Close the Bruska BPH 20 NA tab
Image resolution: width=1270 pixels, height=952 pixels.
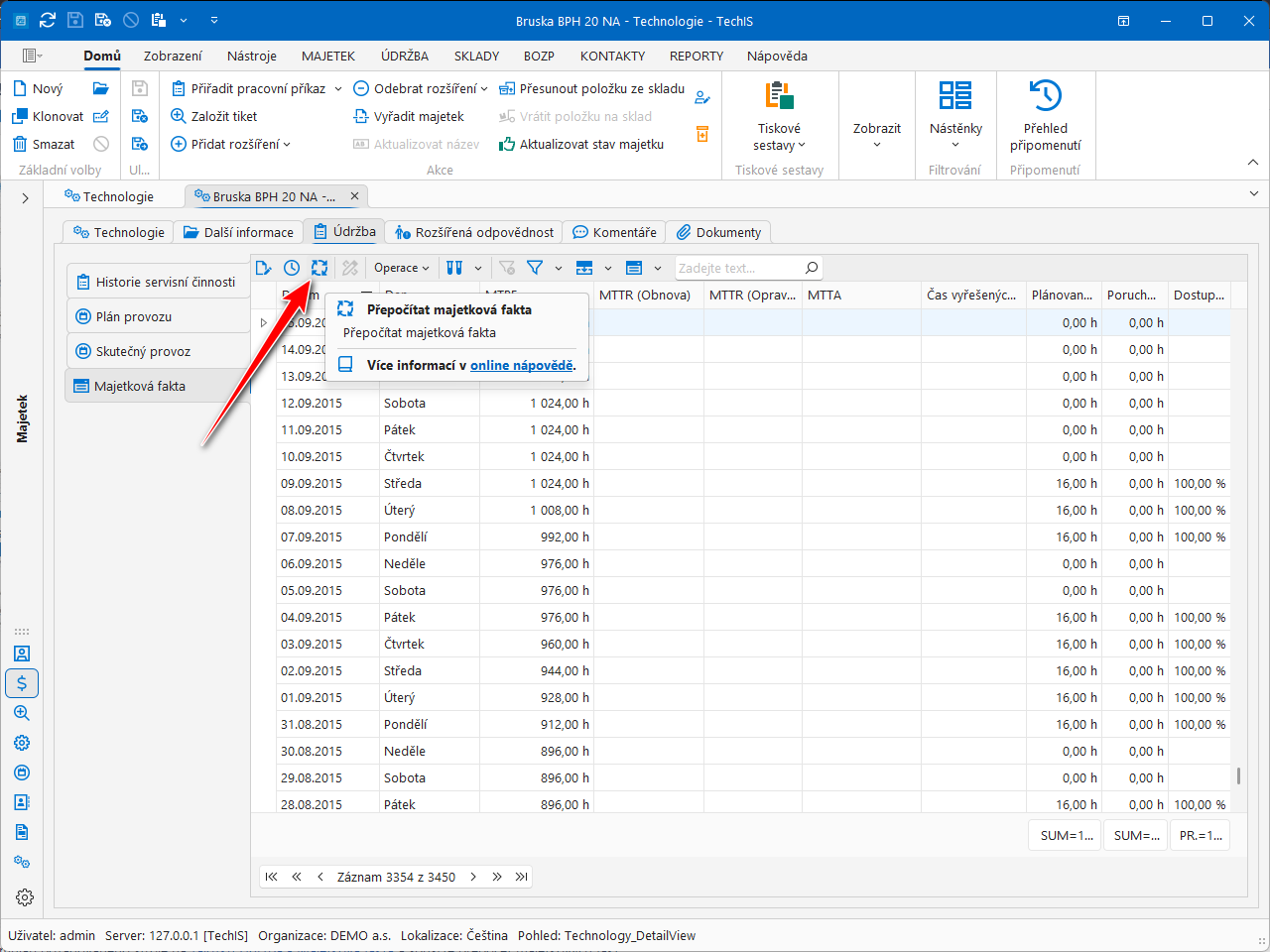354,196
